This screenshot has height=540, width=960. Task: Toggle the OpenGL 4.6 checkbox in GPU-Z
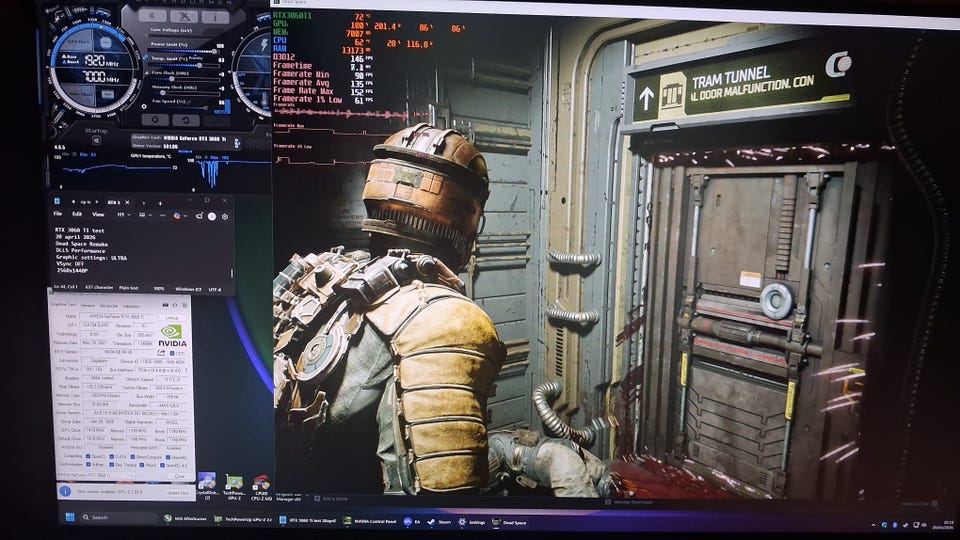pyautogui.click(x=162, y=465)
